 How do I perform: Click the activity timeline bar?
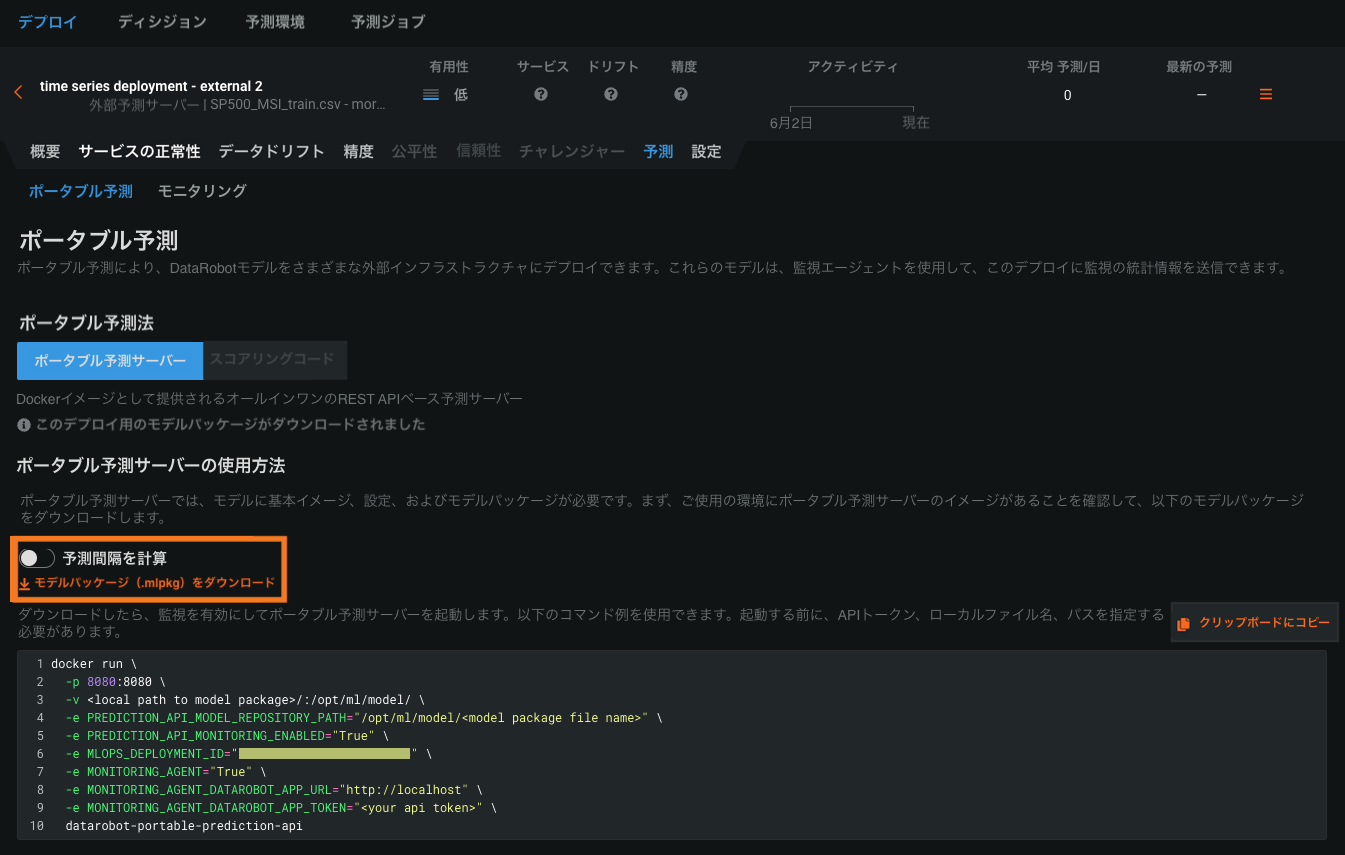[x=851, y=107]
